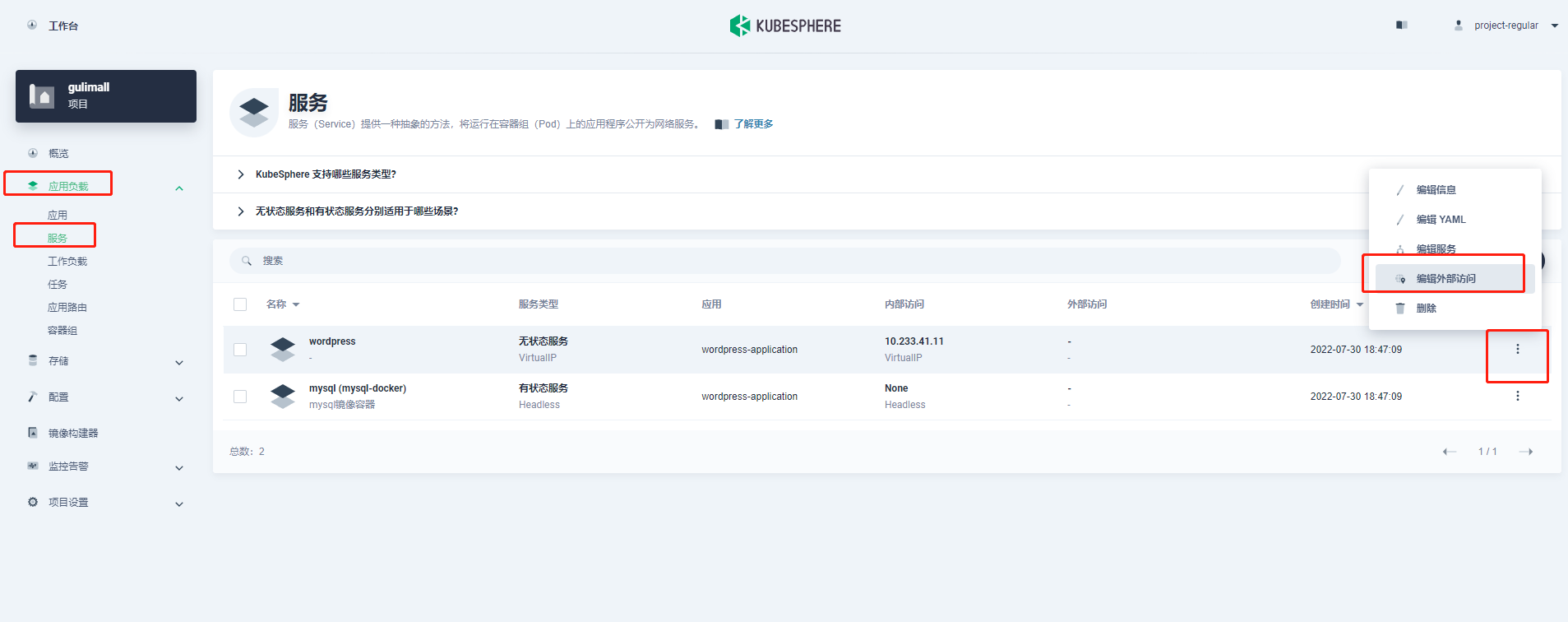Screen dimensions: 1568x622
Task: Go to the previous page arrow
Action: click(x=1450, y=452)
